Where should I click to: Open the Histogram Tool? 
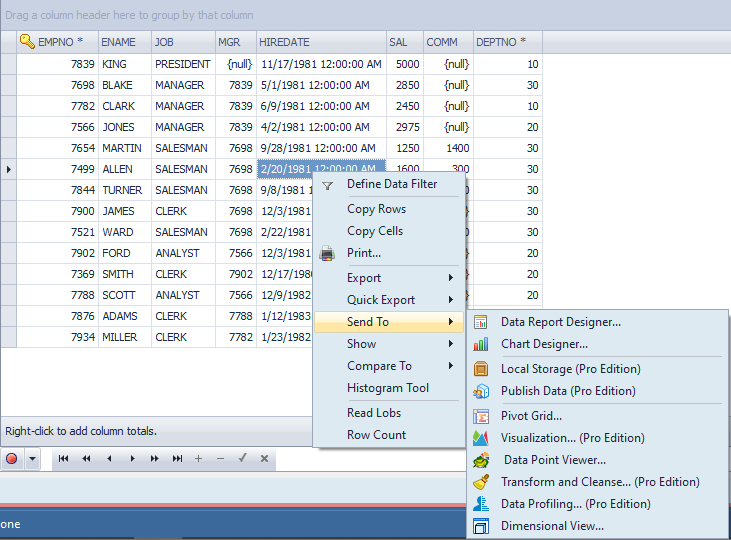[390, 388]
